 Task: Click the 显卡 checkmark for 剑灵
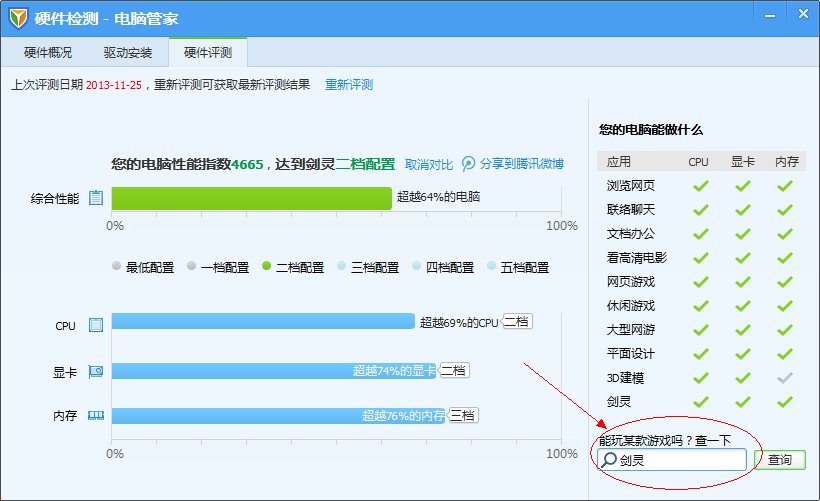click(743, 402)
